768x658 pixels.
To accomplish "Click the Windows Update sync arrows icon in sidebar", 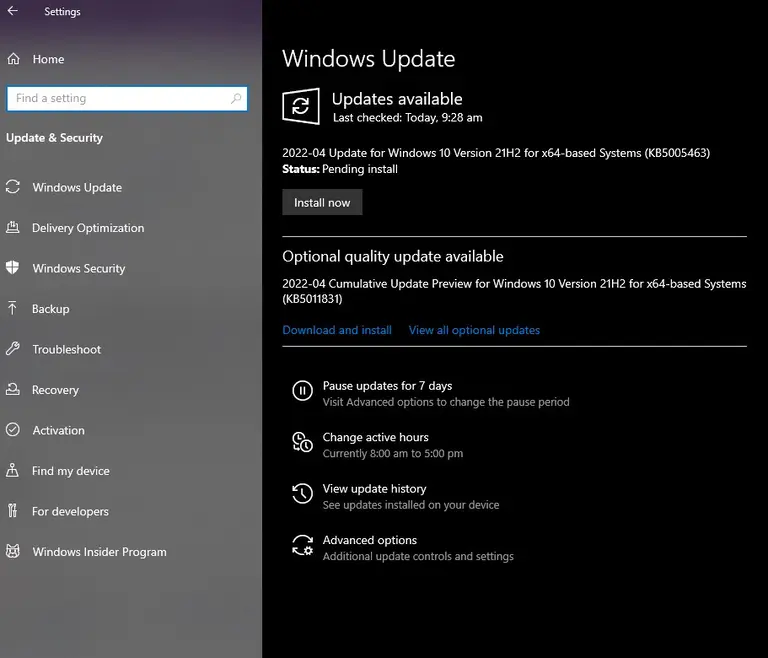I will pyautogui.click(x=13, y=187).
